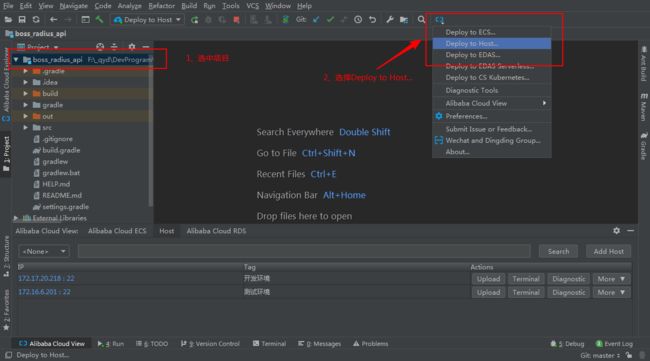Open the Ant Build side tool window

pos(644,63)
